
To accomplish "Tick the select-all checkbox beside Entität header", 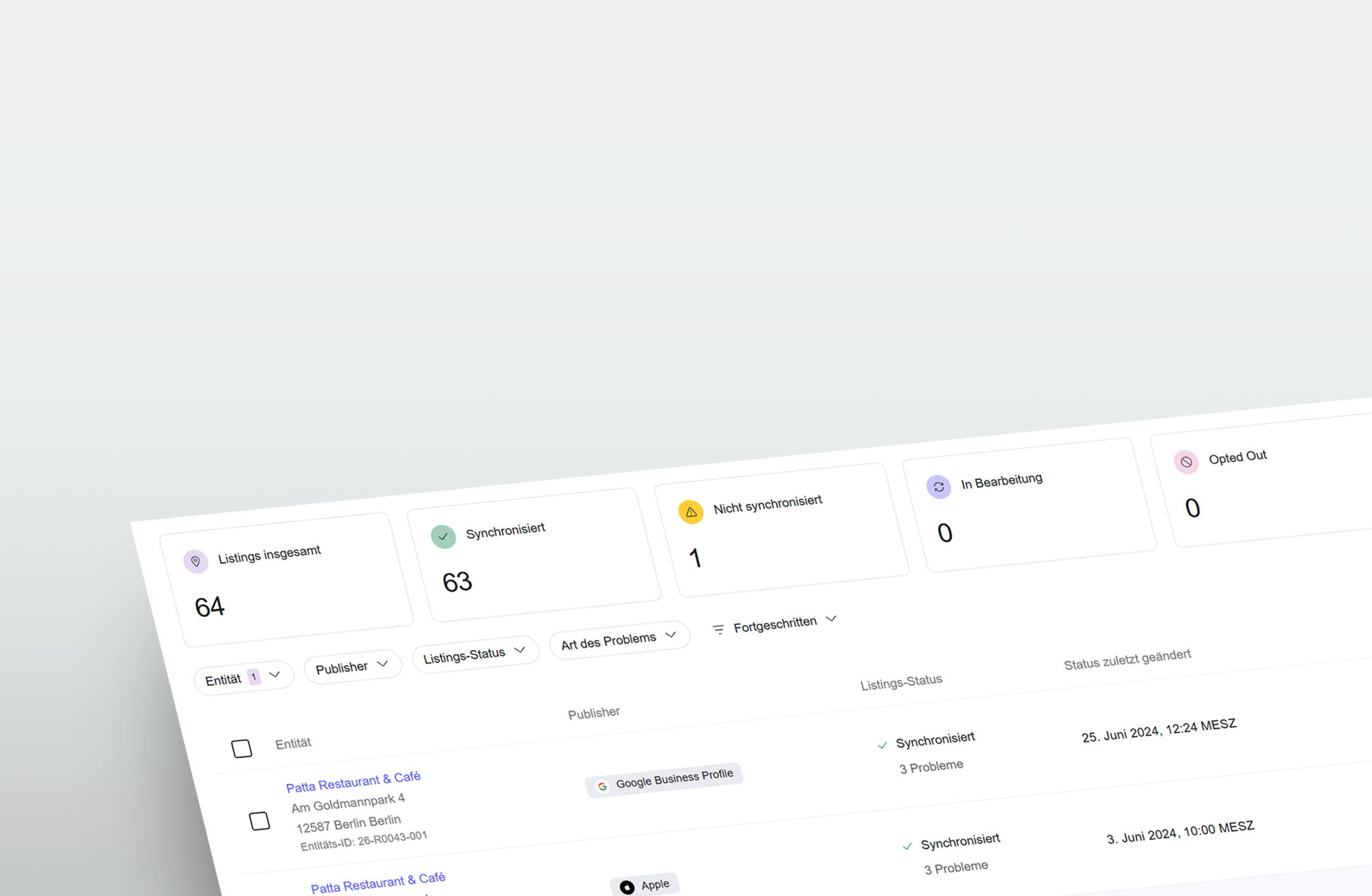I will coord(242,748).
